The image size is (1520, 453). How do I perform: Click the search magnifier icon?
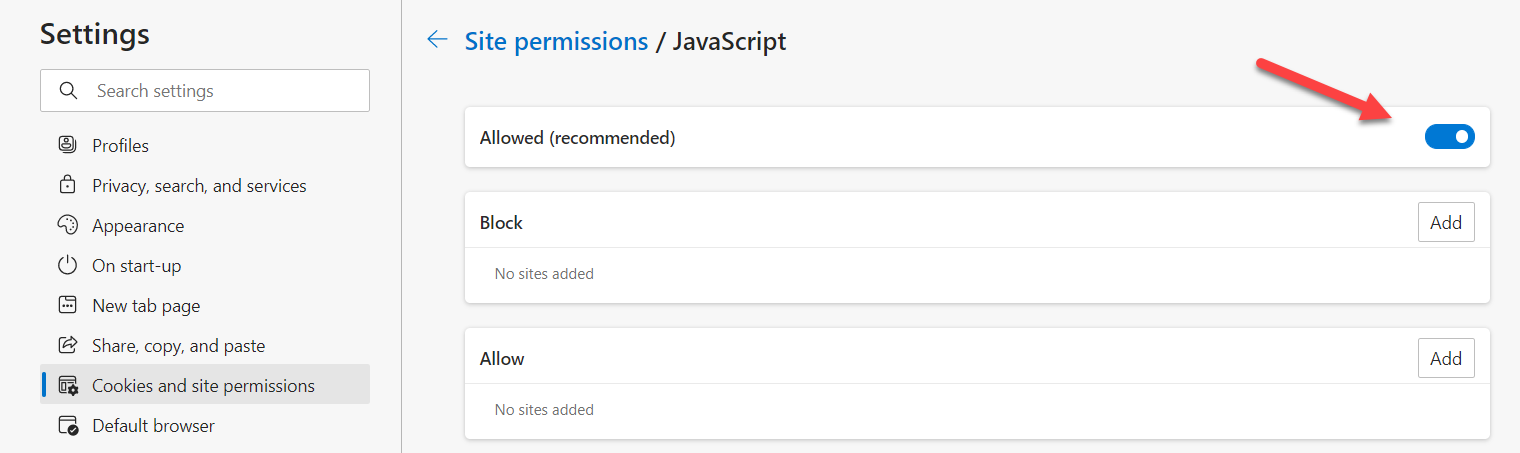point(69,91)
